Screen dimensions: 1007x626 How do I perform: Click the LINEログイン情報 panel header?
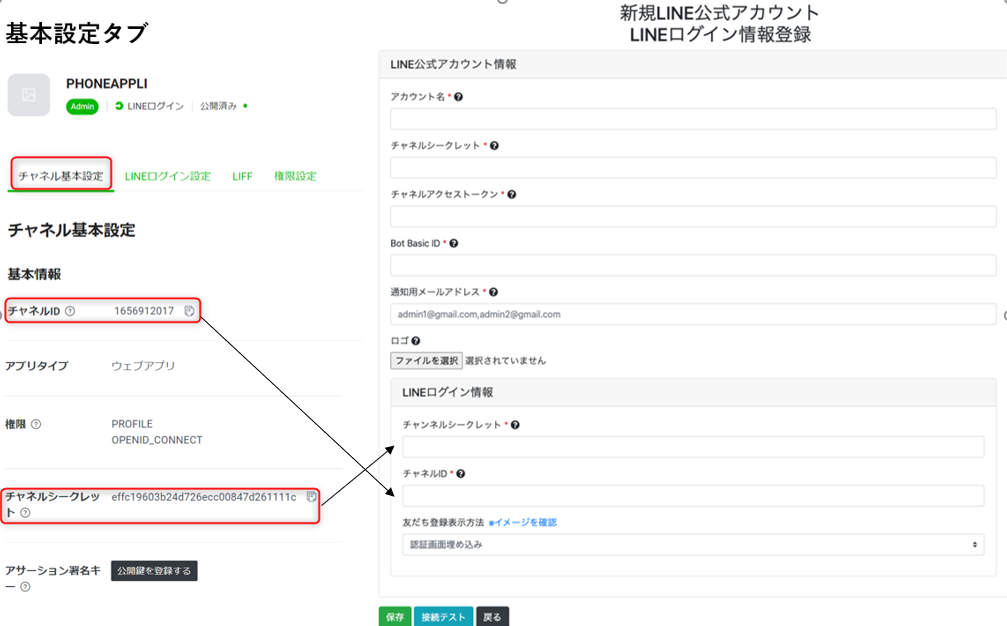693,392
